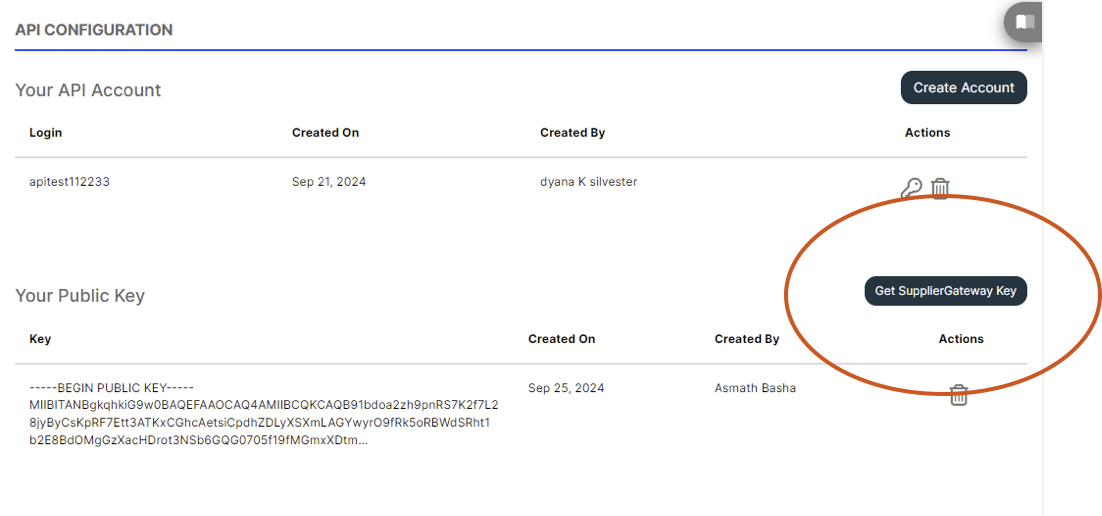Click the key icon for apitest112233
1102x516 pixels.
point(912,188)
